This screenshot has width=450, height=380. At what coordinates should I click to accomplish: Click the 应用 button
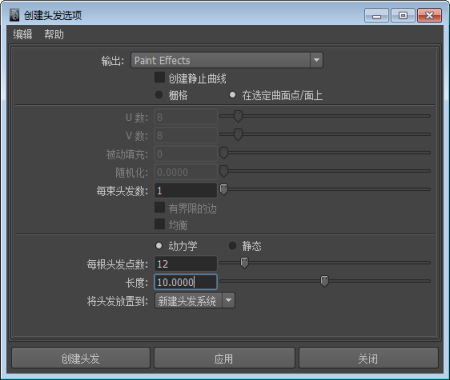pyautogui.click(x=224, y=358)
